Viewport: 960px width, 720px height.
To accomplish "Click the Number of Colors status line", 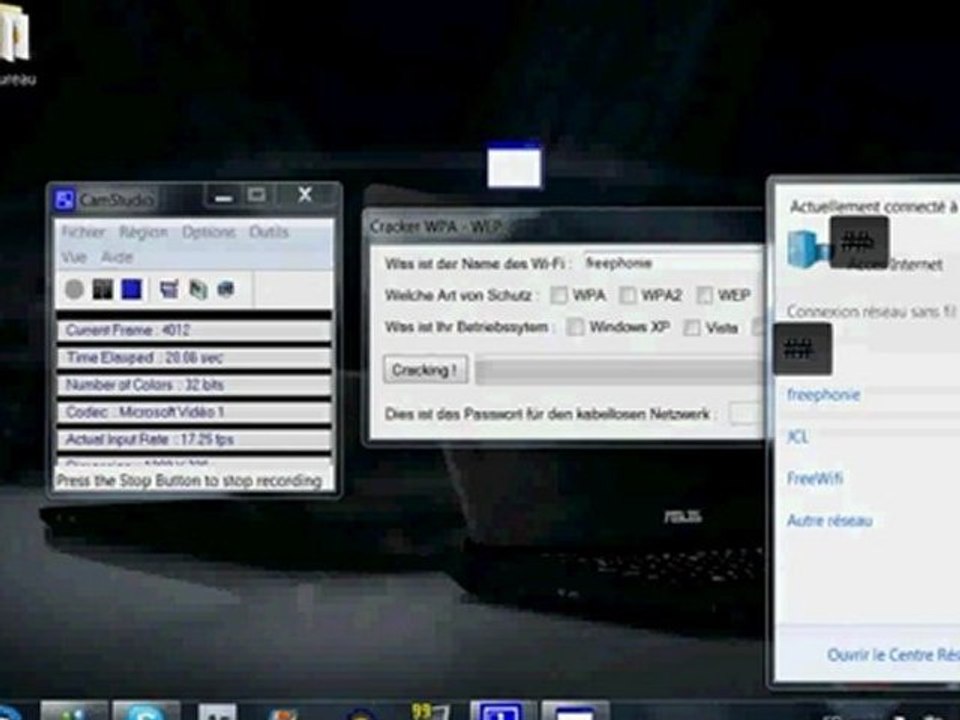I will pyautogui.click(x=194, y=385).
